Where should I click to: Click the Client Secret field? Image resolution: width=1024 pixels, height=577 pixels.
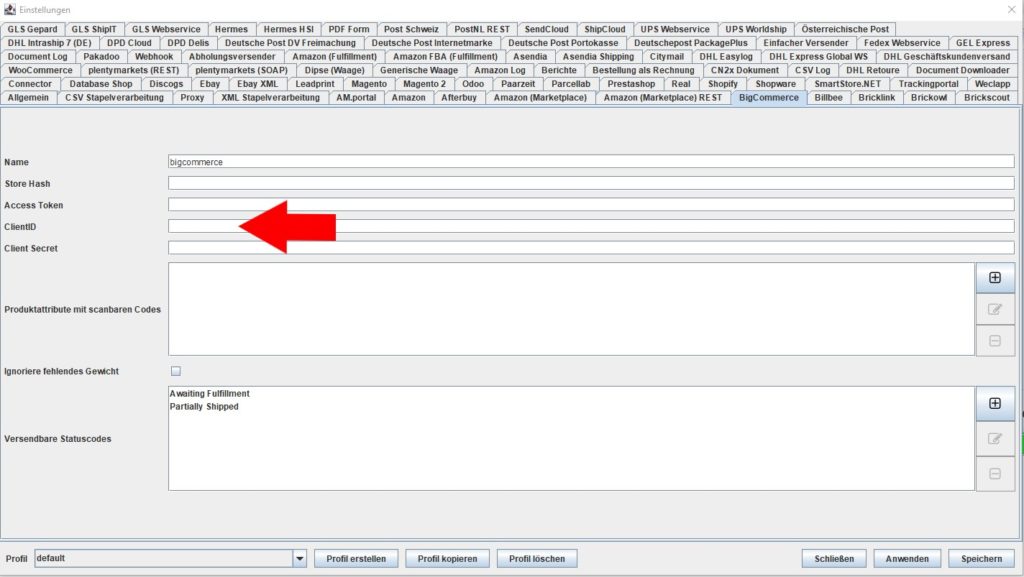pos(591,248)
